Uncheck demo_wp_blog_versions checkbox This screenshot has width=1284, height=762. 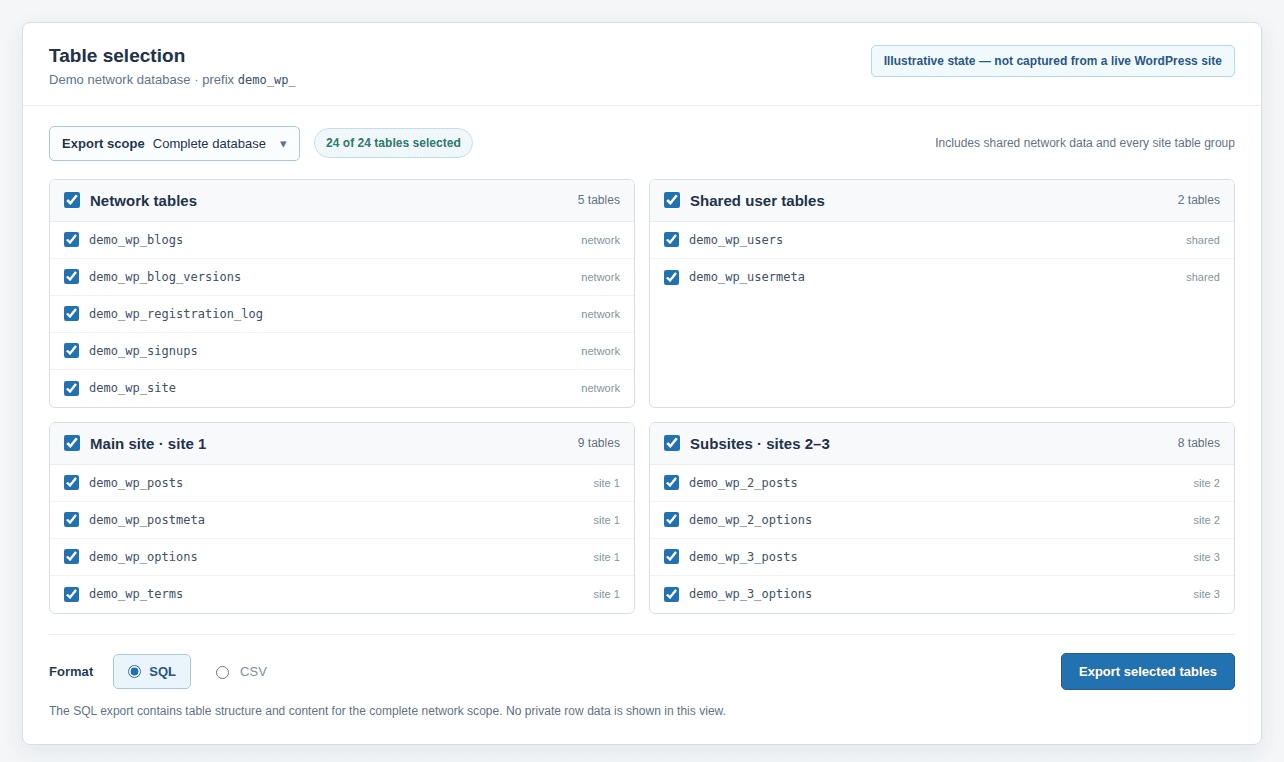click(71, 277)
